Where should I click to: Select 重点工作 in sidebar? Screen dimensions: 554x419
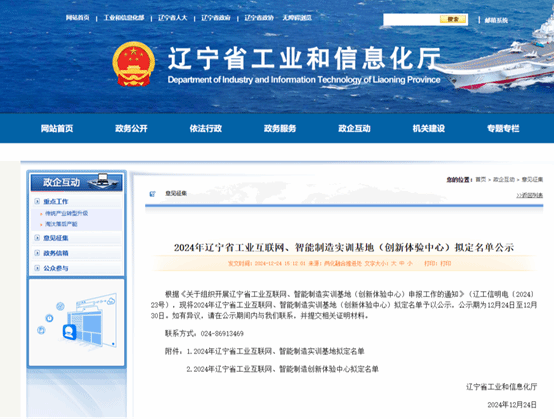point(55,201)
